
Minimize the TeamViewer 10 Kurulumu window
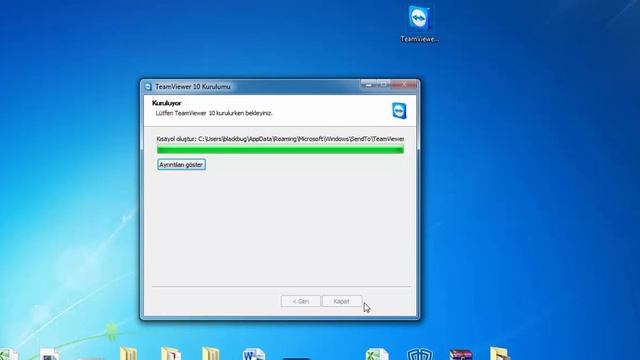pyautogui.click(x=369, y=84)
